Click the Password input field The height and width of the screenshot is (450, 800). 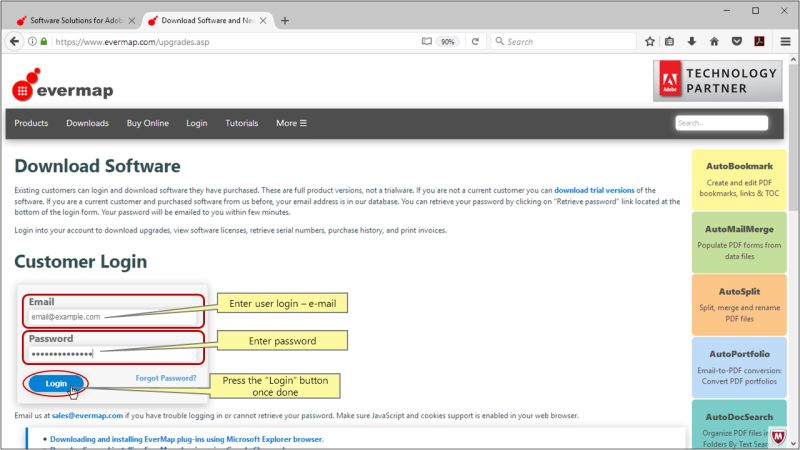[x=112, y=354]
